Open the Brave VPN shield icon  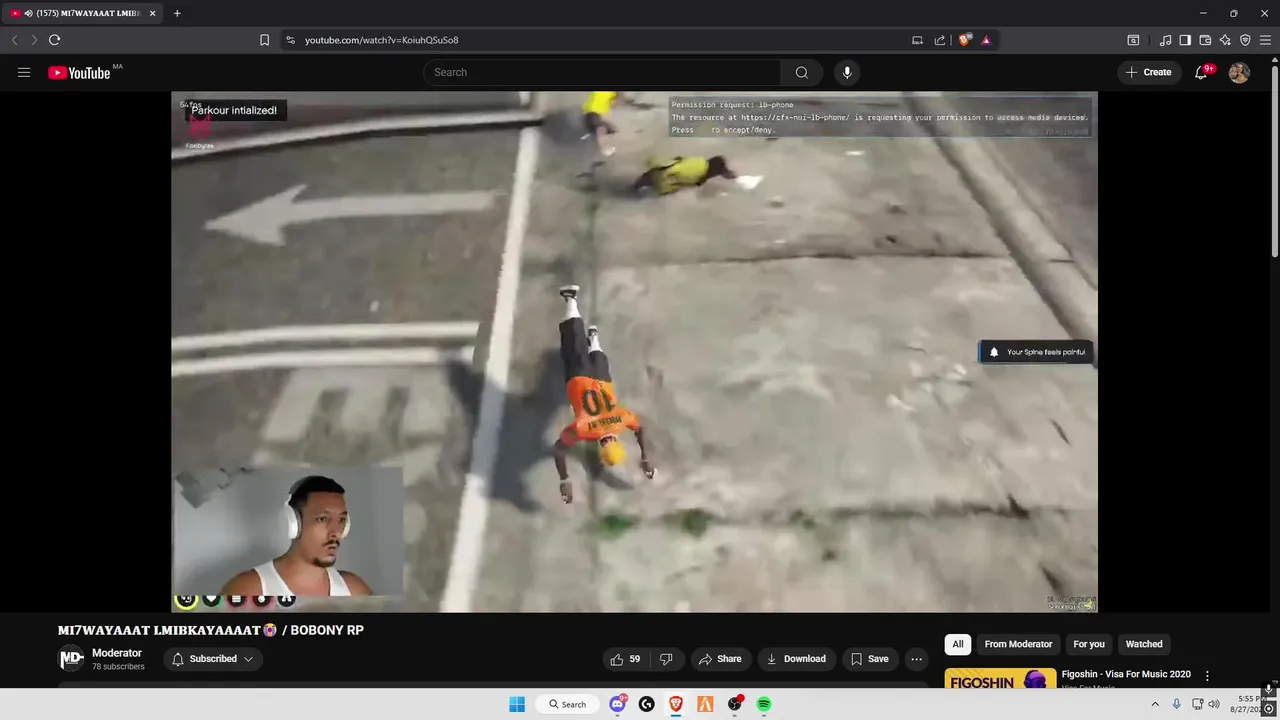(x=1245, y=40)
